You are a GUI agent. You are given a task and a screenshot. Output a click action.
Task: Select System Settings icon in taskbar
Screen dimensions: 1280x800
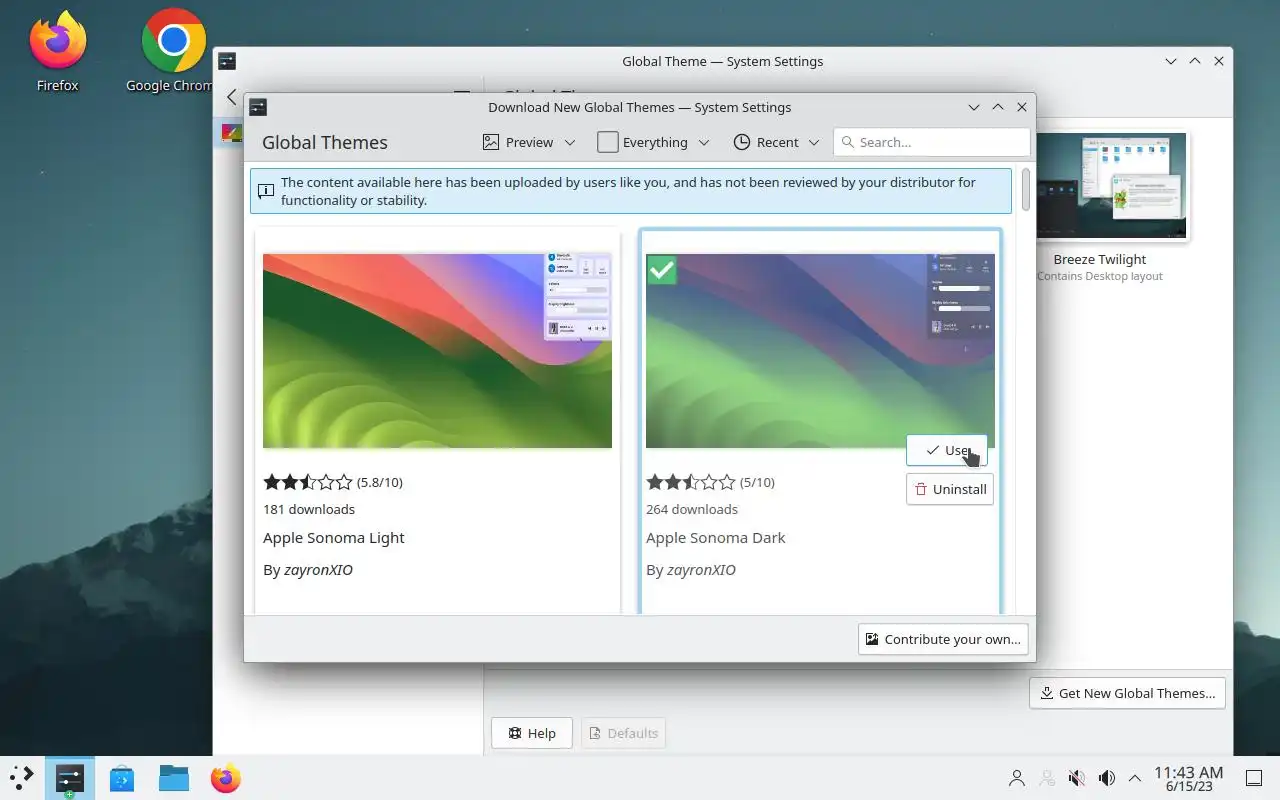click(x=69, y=778)
